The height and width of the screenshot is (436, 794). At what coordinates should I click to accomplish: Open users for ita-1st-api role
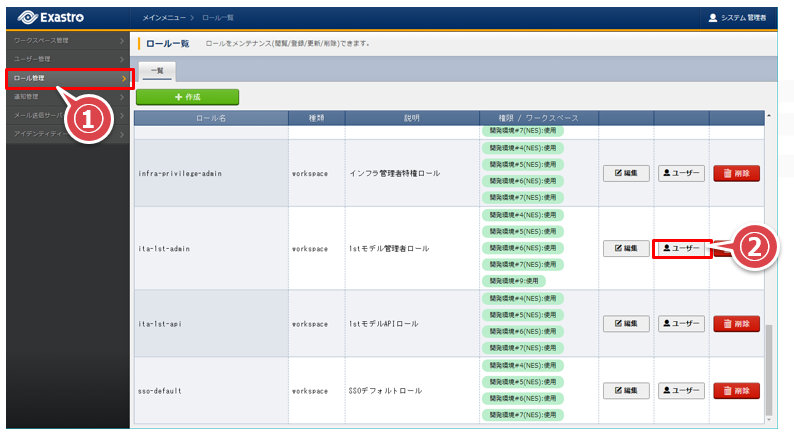(x=681, y=323)
